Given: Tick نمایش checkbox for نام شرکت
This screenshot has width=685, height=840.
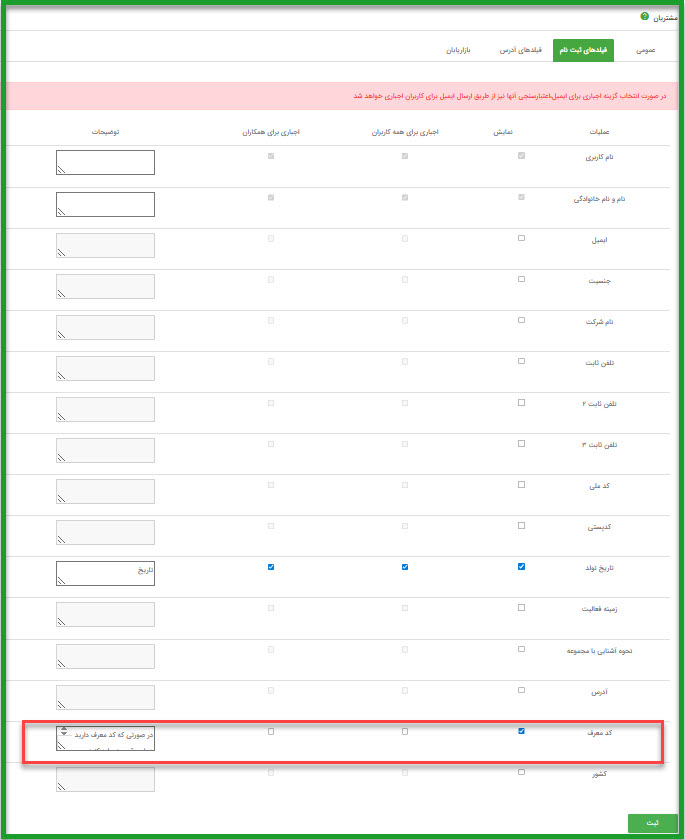Looking at the screenshot, I should coord(521,320).
